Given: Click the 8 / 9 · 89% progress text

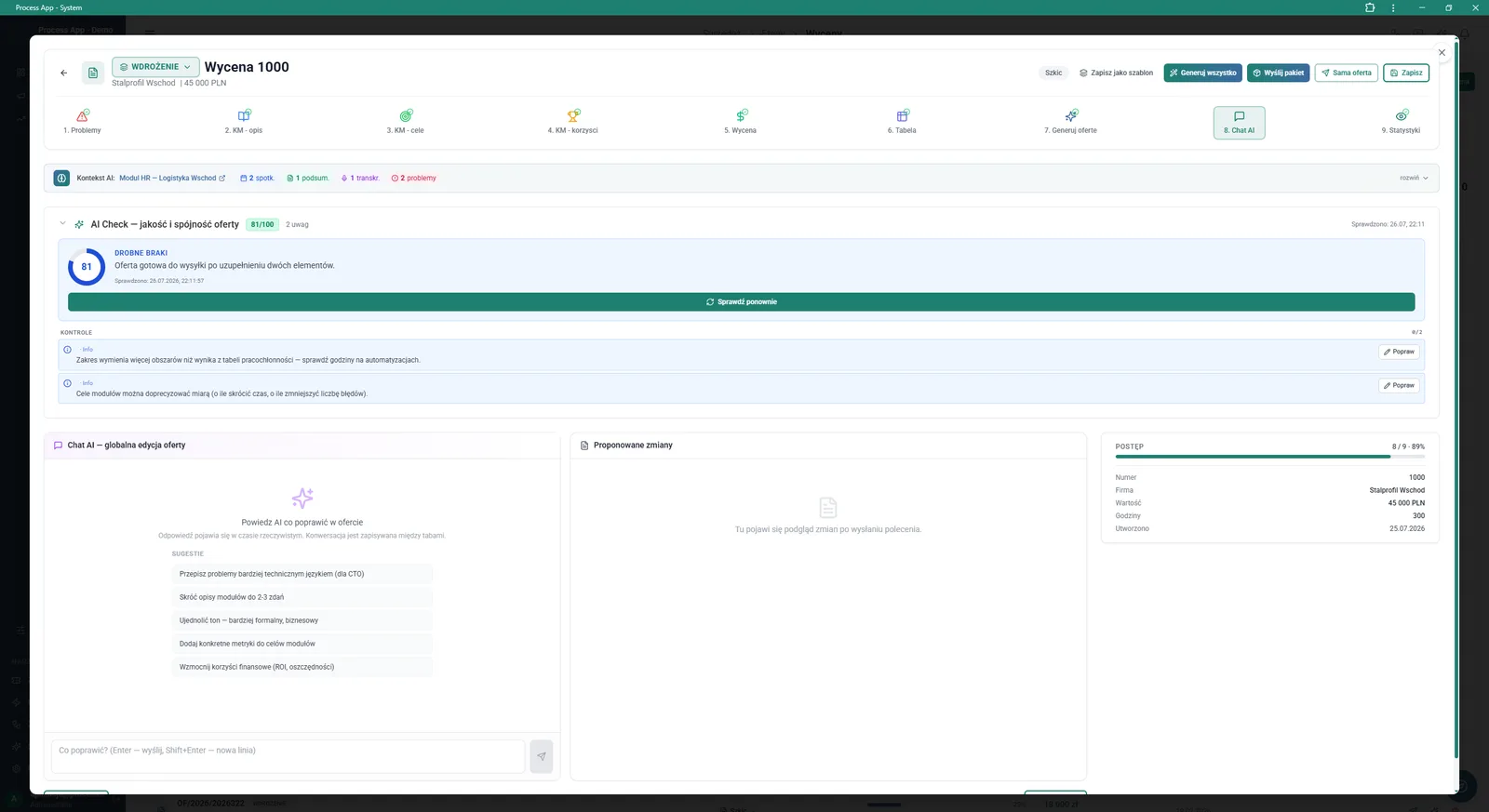Looking at the screenshot, I should (x=1408, y=446).
